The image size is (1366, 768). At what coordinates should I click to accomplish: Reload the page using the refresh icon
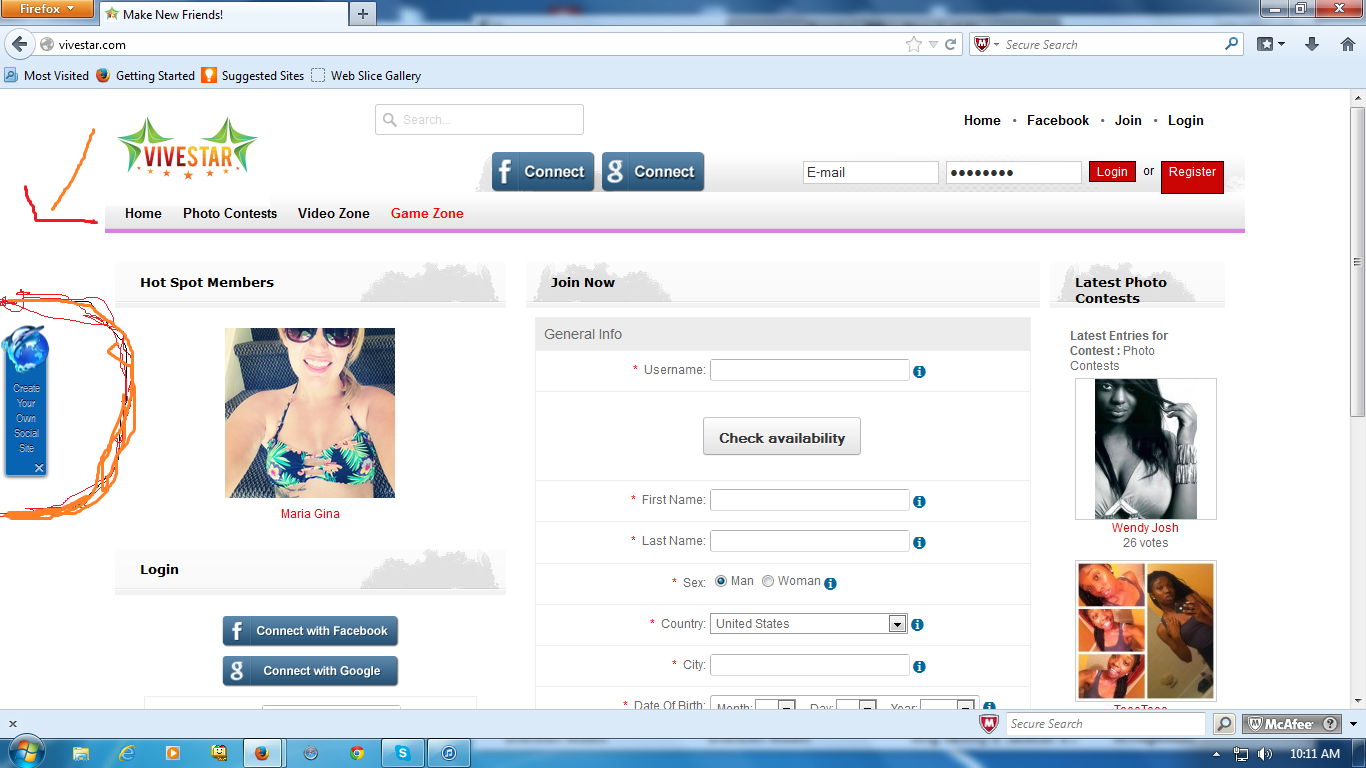[951, 44]
